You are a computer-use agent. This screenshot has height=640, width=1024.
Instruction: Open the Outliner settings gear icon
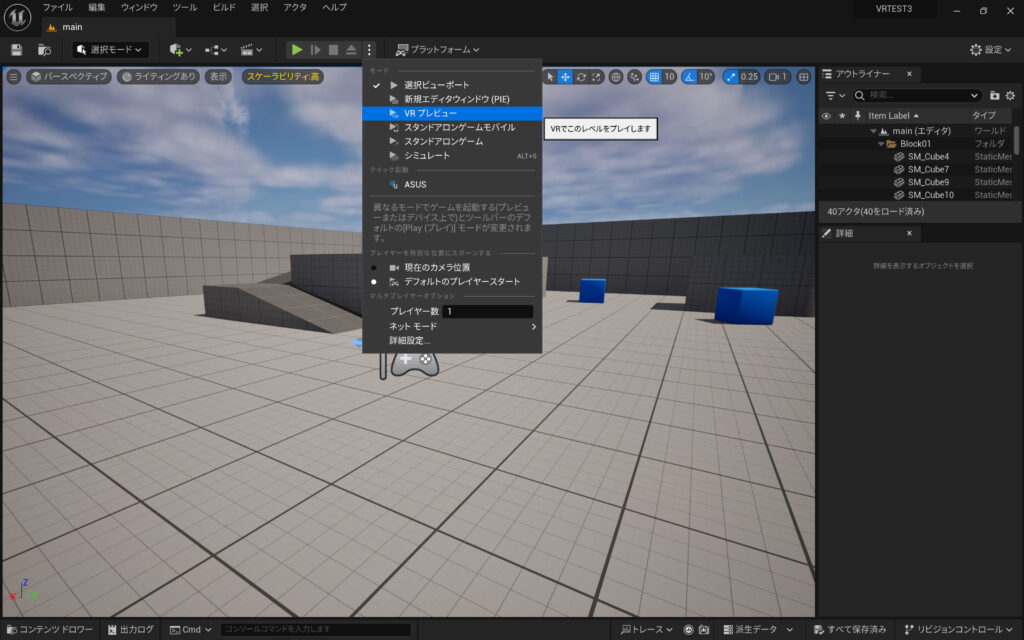pyautogui.click(x=1008, y=95)
